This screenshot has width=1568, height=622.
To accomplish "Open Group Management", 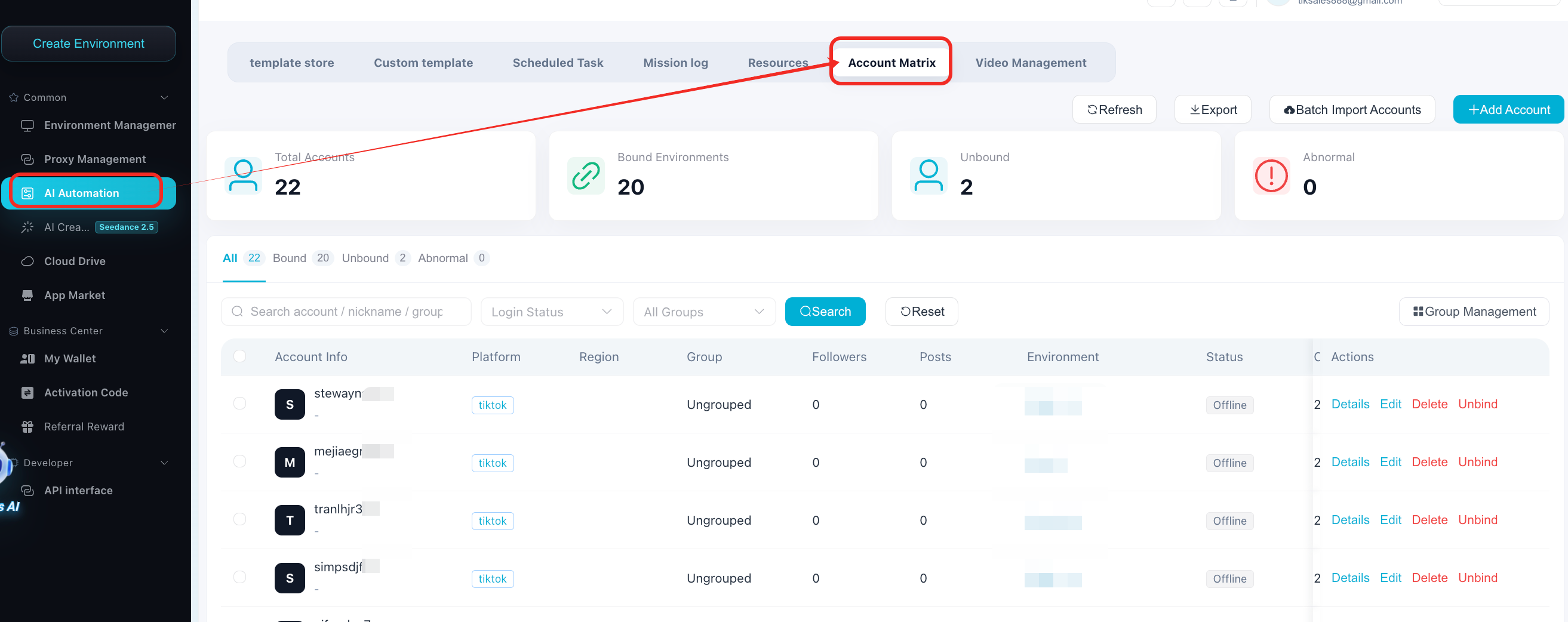I will tap(1474, 312).
